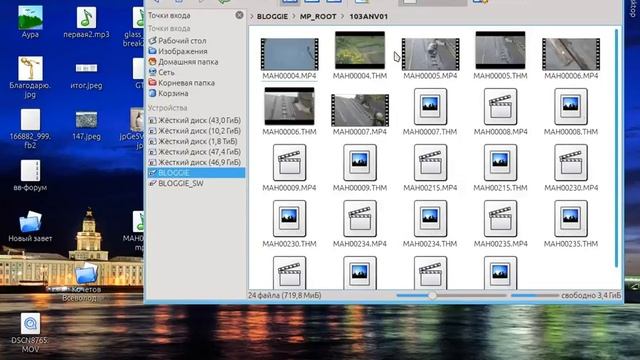
Task: Select 166882_999.fb2 on the desktop
Action: [x=30, y=128]
